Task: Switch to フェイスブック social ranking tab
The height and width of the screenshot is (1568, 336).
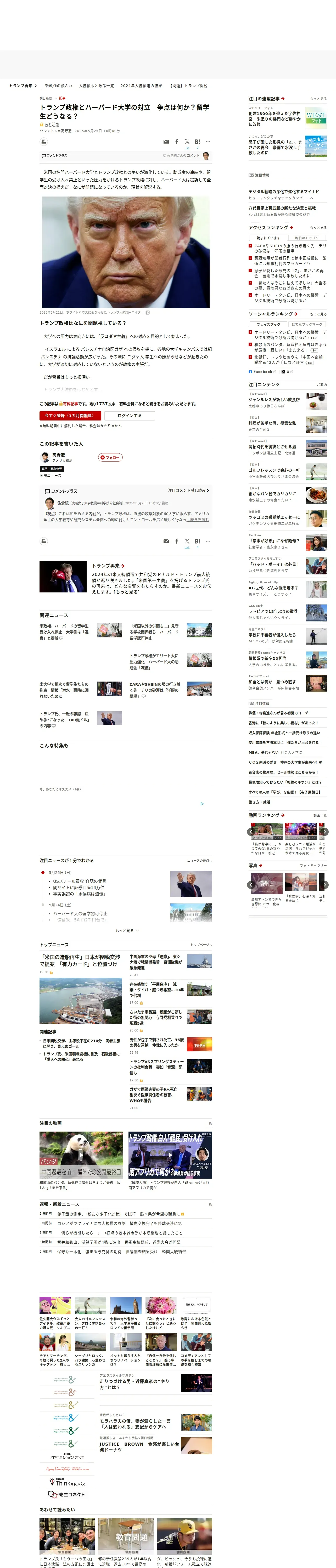Action: pyautogui.click(x=268, y=324)
